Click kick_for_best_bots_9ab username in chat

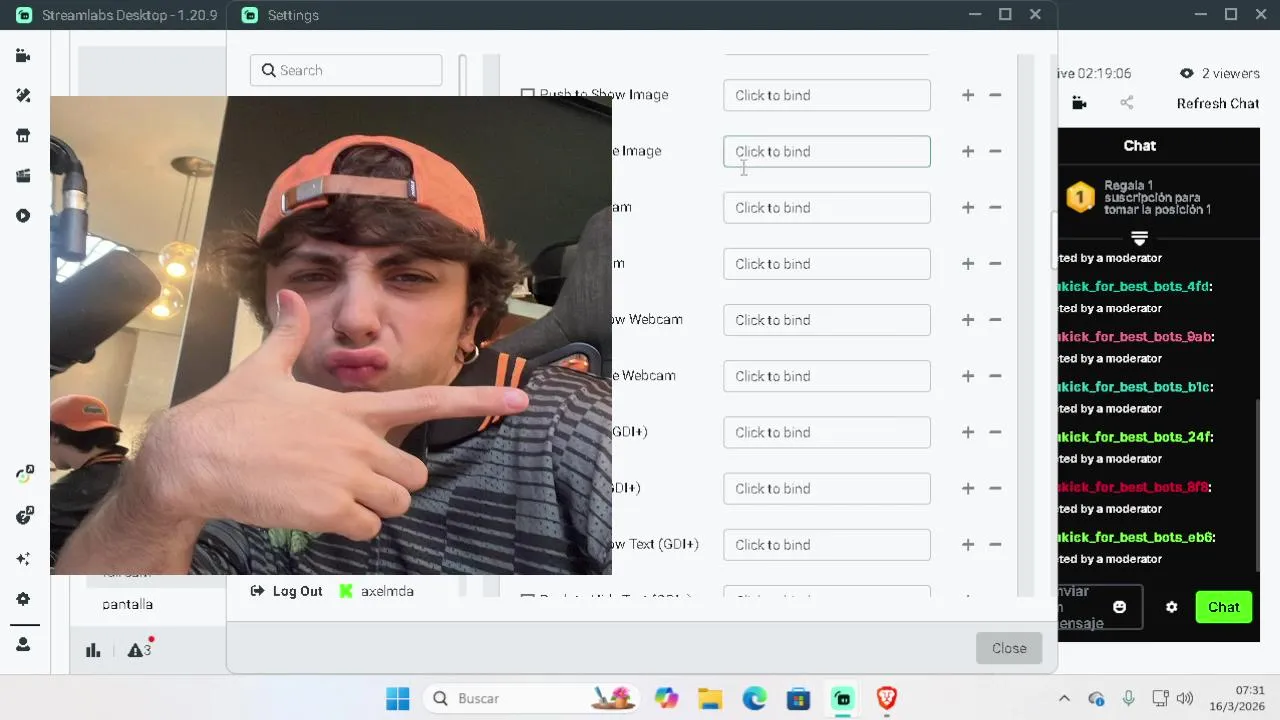1136,337
